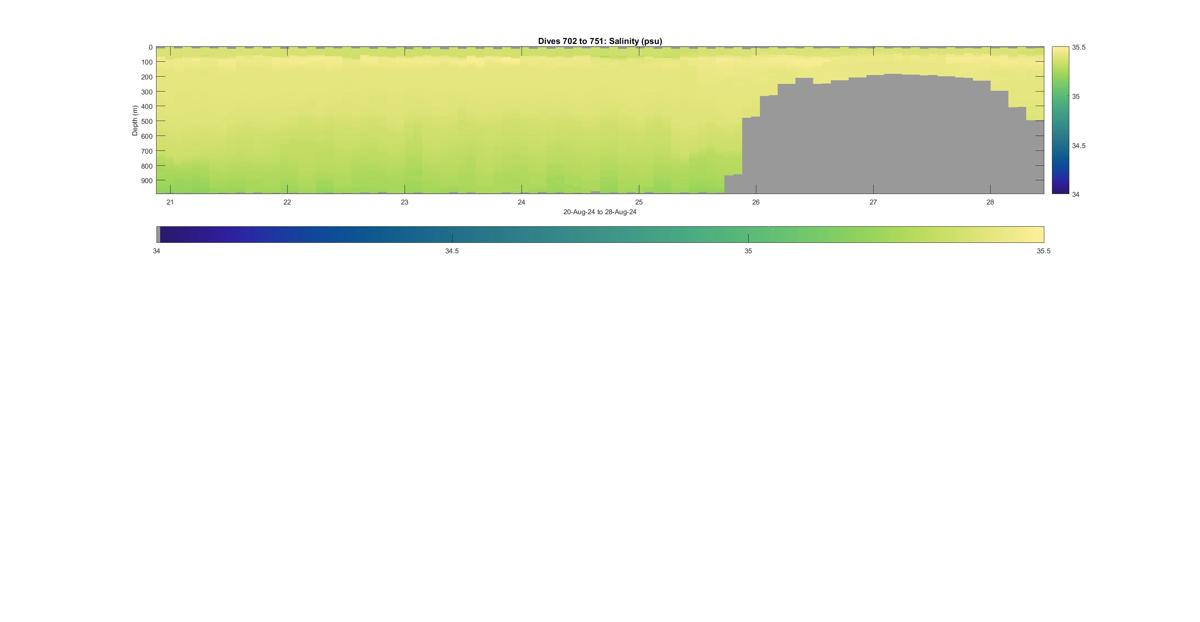Click the depth tick label '100'
The width and height of the screenshot is (1200, 622).
tap(146, 62)
